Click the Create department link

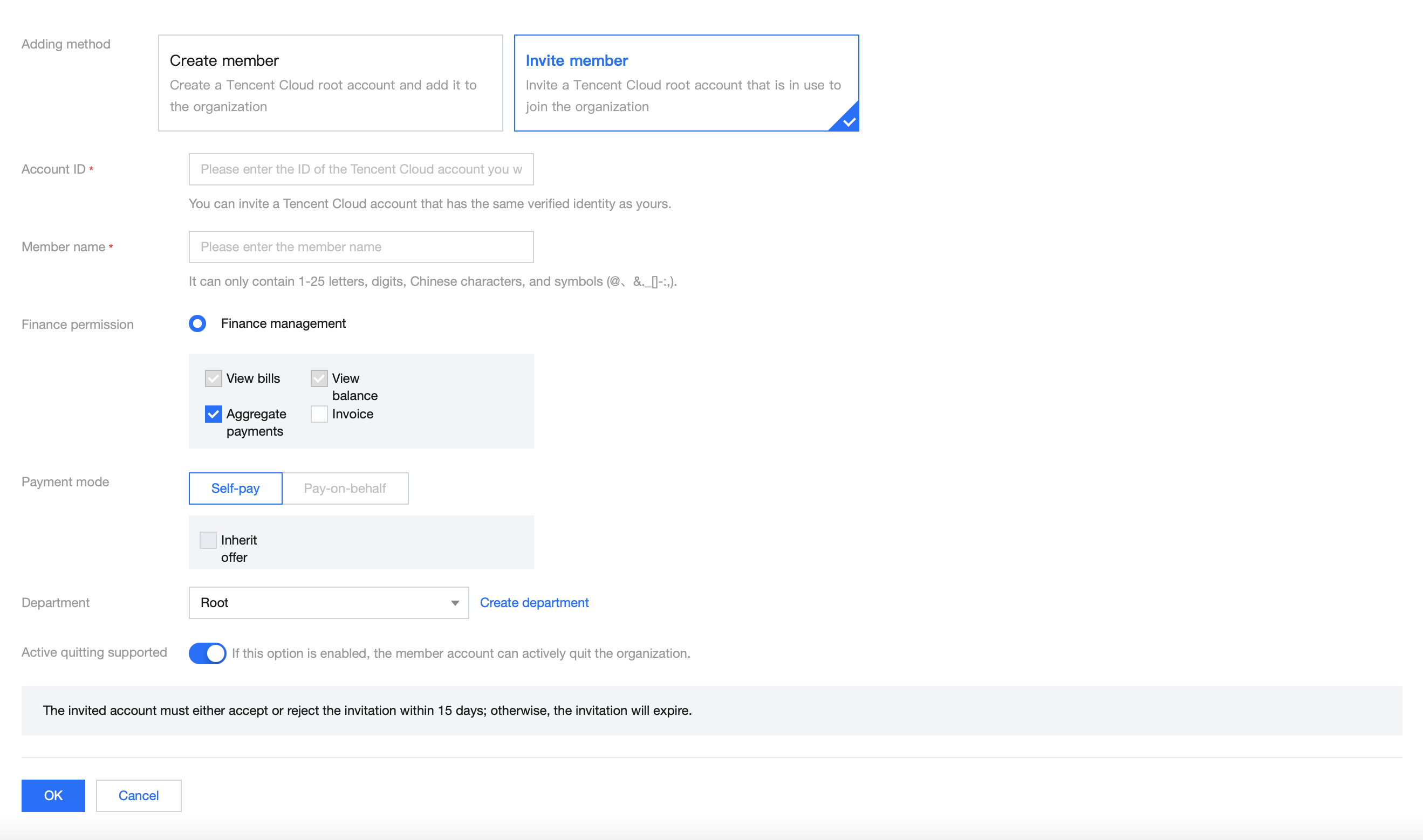(x=534, y=603)
